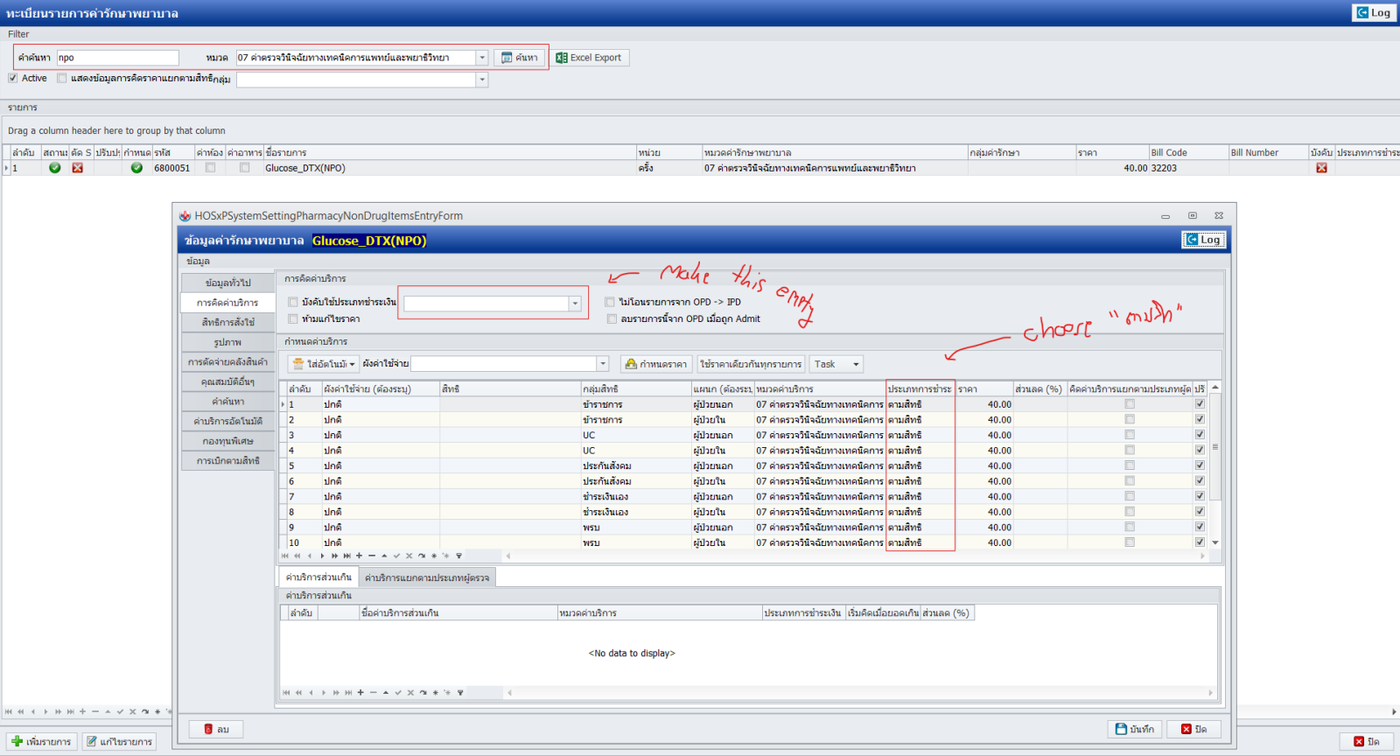
Task: Open สิทธิการสั่งใช้ side tab
Action: pos(228,322)
